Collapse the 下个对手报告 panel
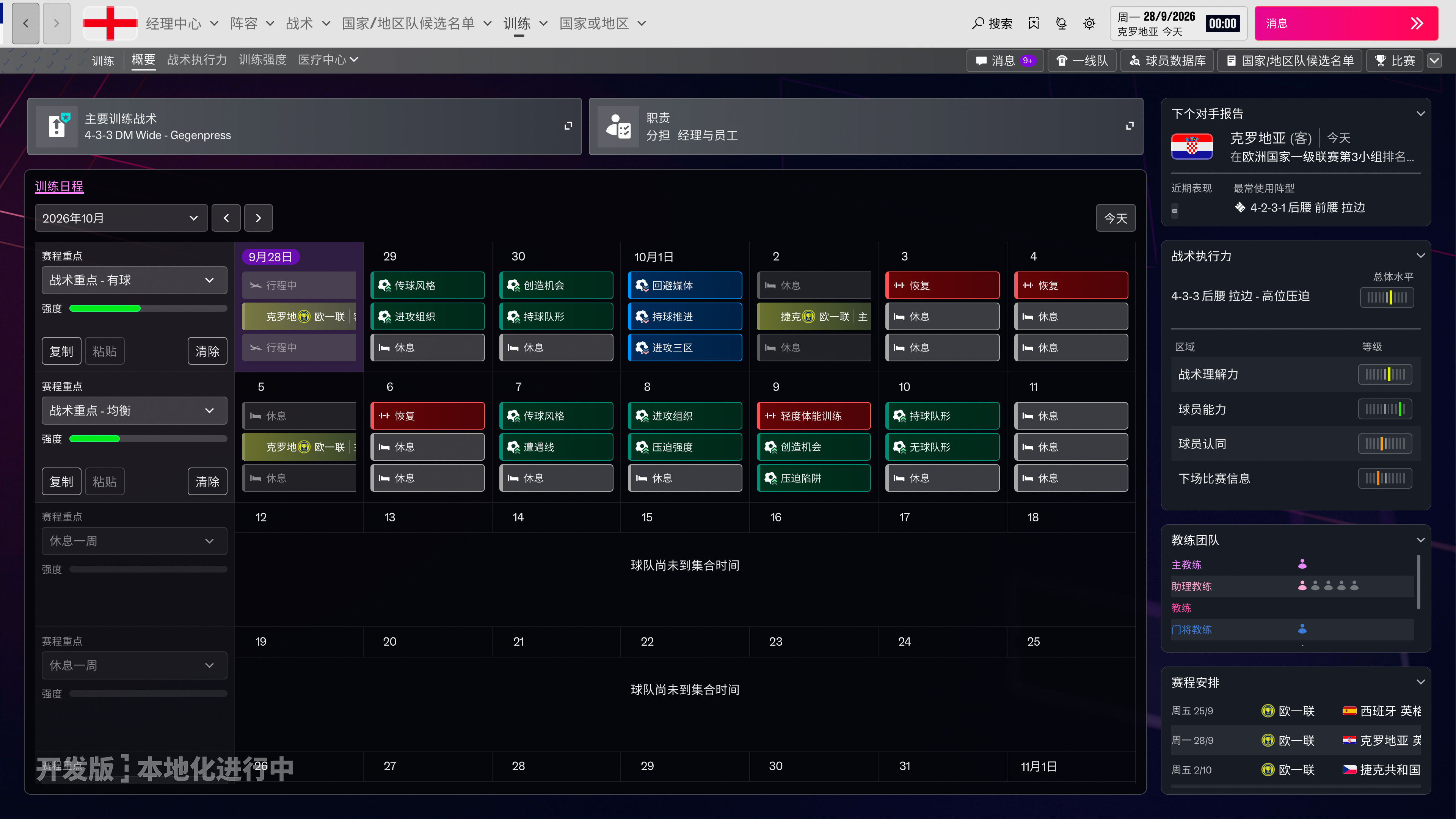1456x819 pixels. [1420, 114]
